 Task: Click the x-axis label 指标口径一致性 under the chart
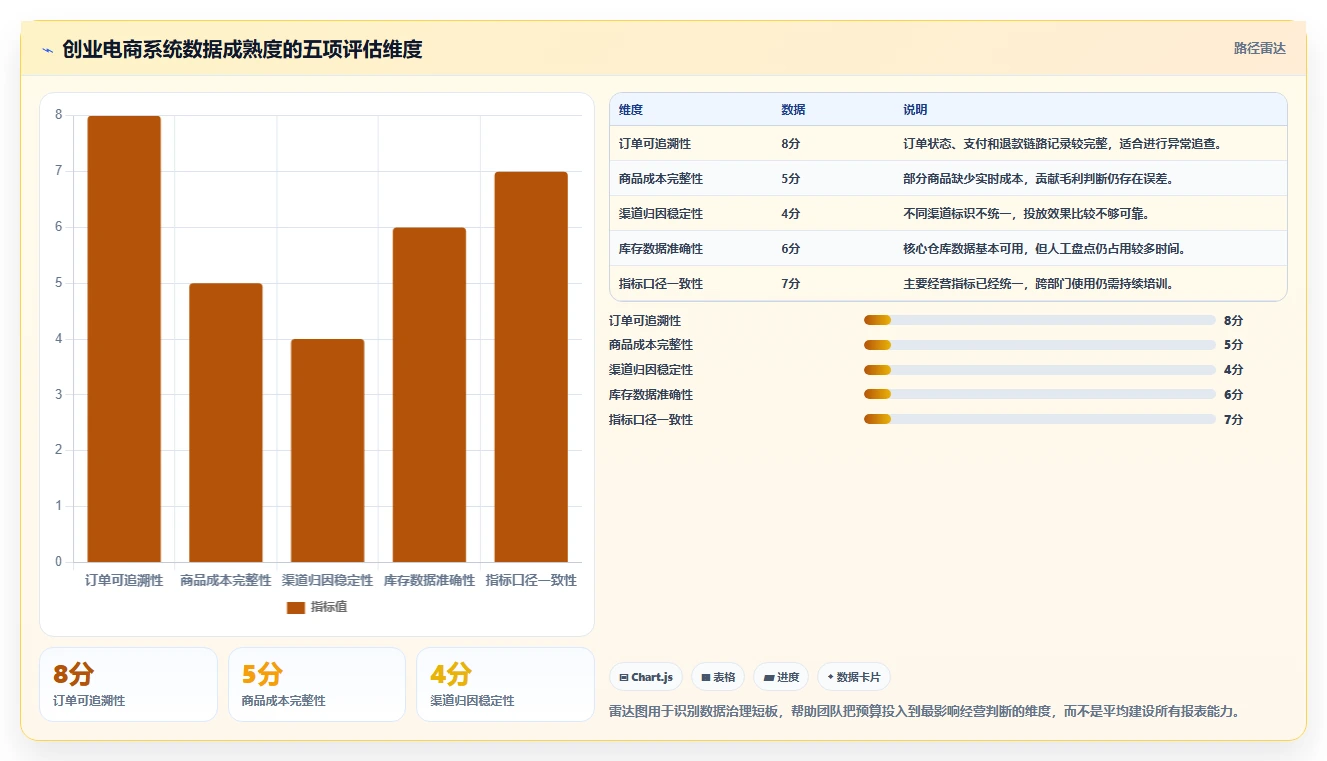coord(531,580)
